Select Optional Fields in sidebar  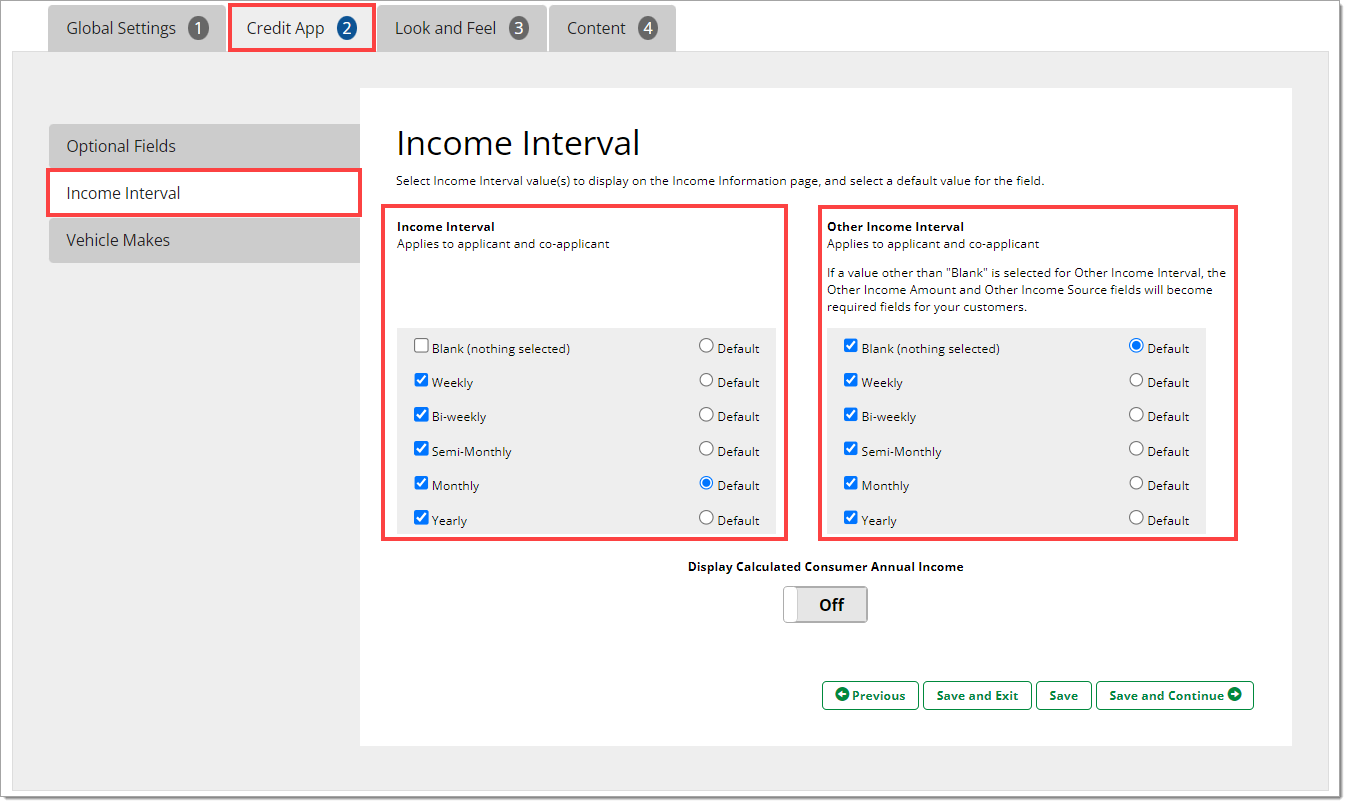pos(204,146)
